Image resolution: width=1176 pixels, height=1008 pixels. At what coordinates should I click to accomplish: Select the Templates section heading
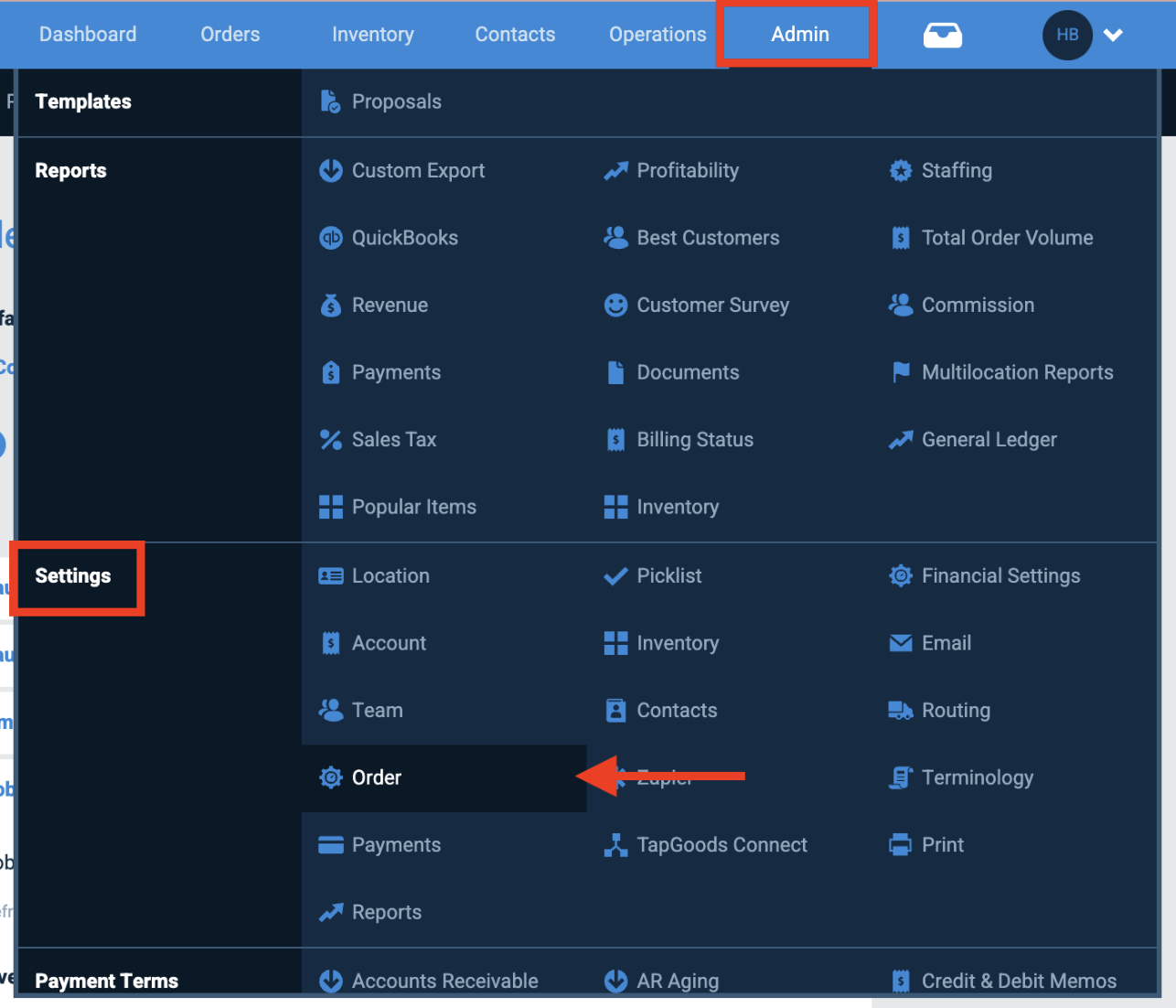coord(83,102)
